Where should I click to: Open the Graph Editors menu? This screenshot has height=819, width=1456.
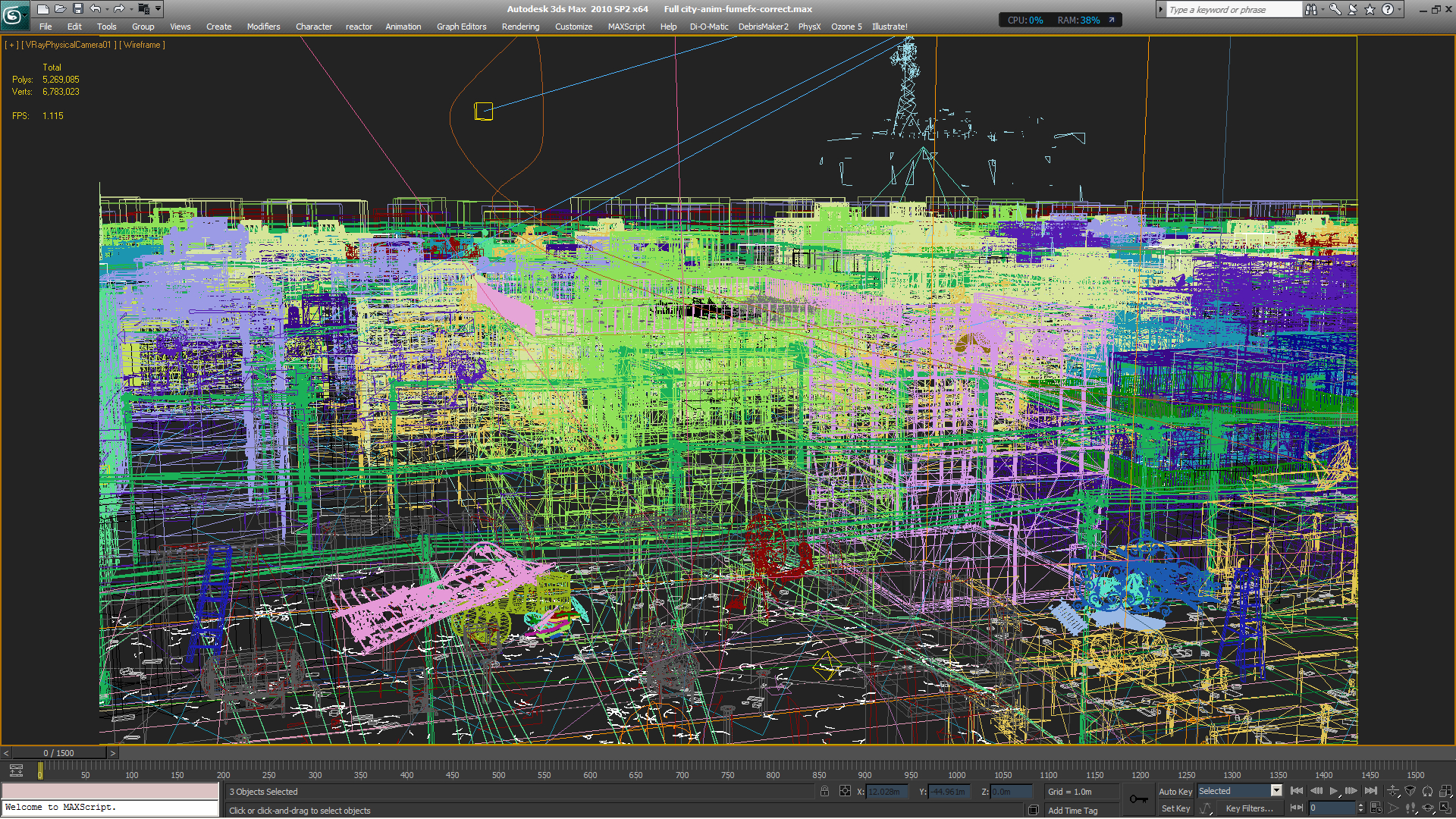click(461, 27)
